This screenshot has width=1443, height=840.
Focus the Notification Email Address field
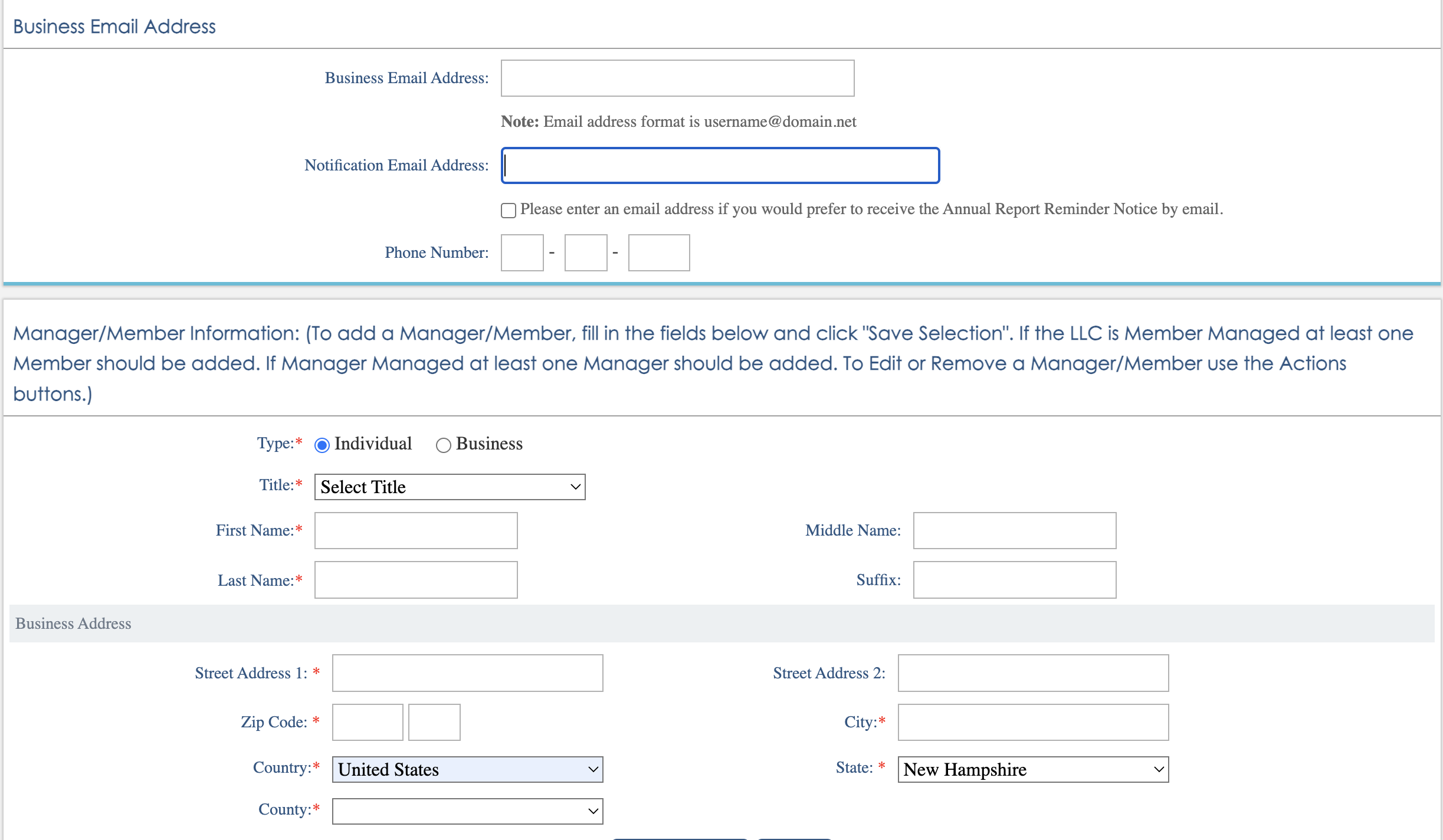click(720, 165)
